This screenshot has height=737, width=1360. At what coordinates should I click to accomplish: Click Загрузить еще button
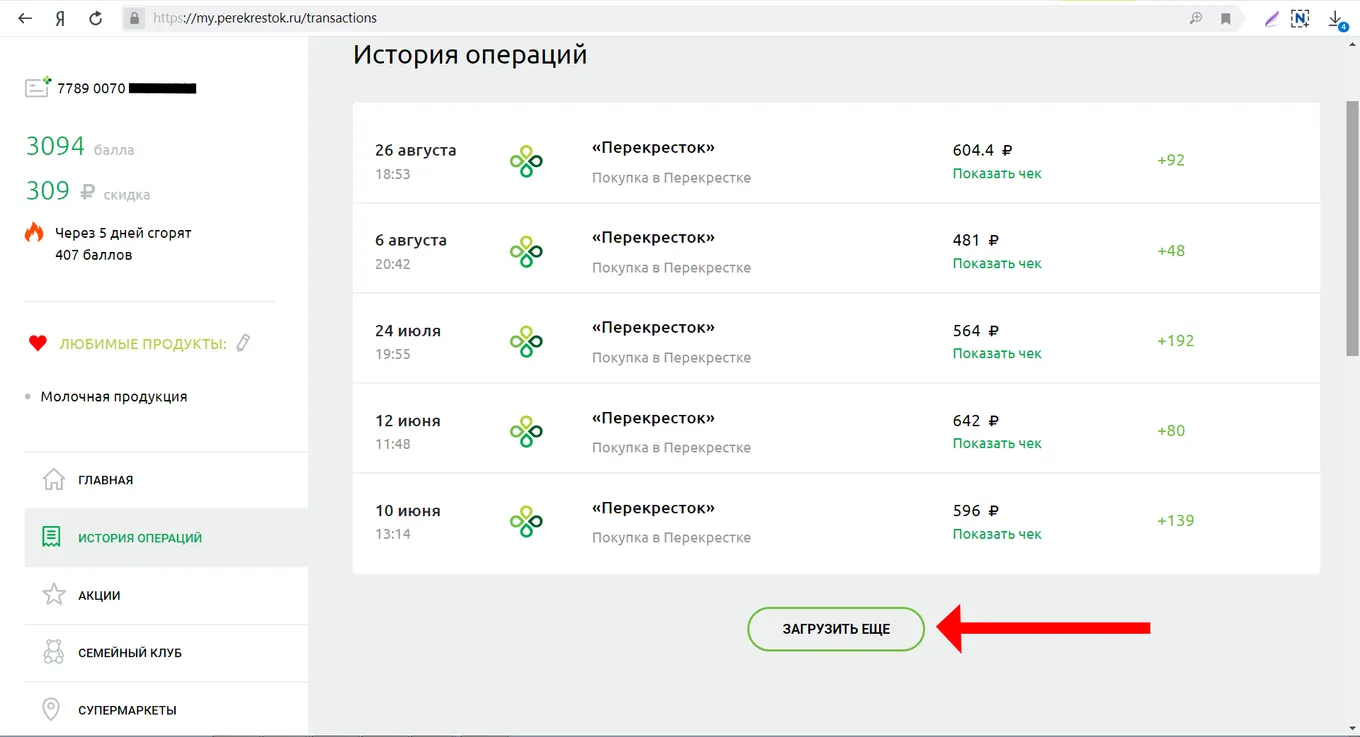point(836,629)
